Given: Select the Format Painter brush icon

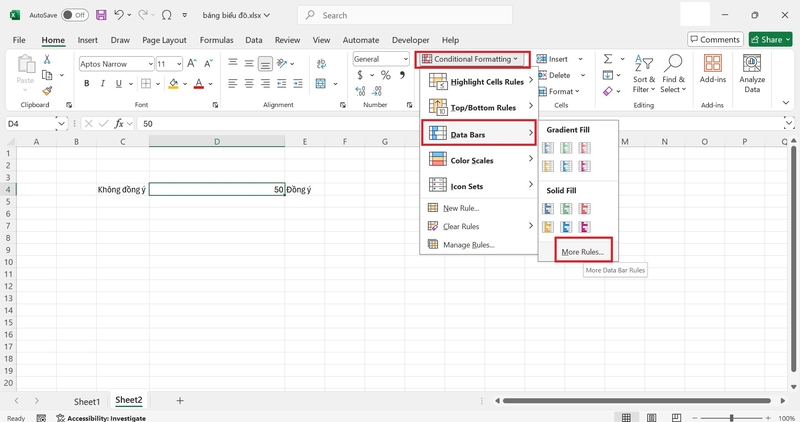Looking at the screenshot, I should 47,91.
